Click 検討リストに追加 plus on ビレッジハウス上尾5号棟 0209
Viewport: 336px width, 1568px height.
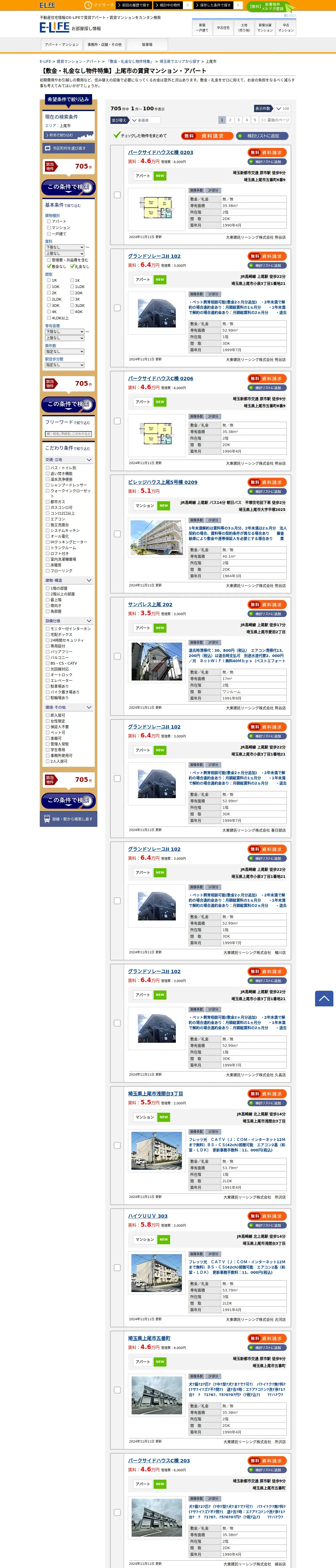tap(267, 491)
